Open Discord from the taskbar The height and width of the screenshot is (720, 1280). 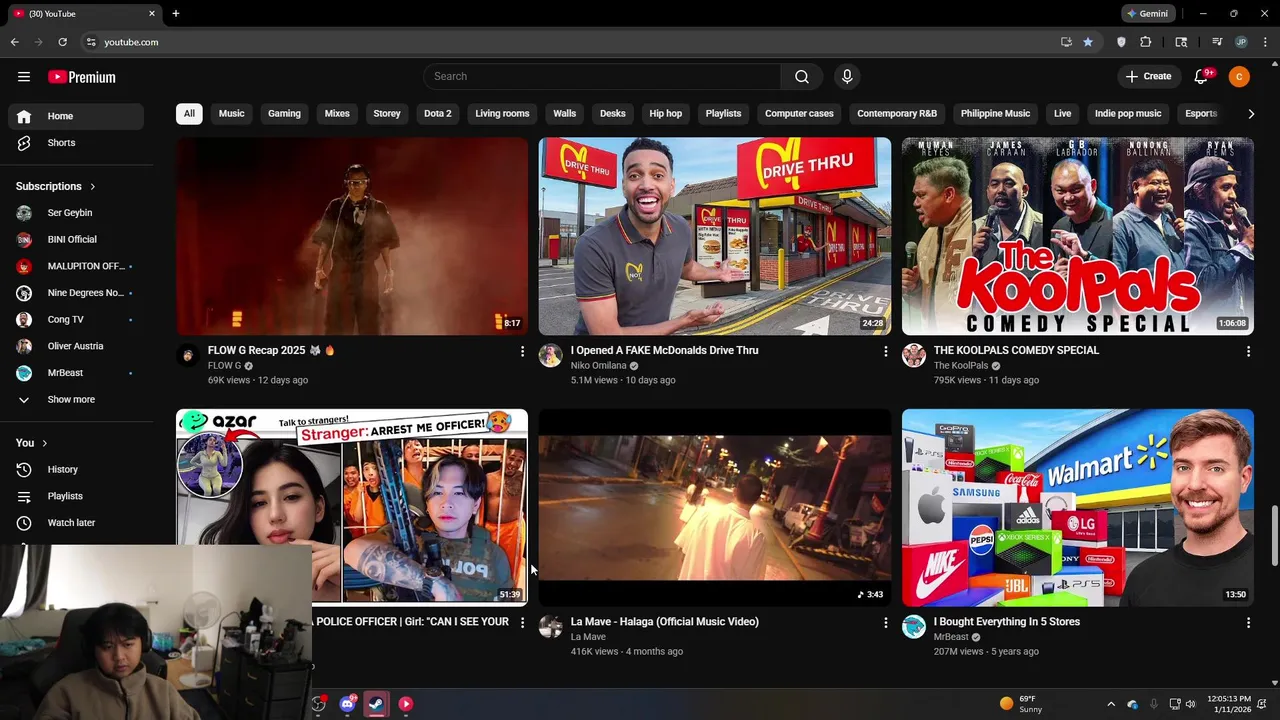(347, 704)
